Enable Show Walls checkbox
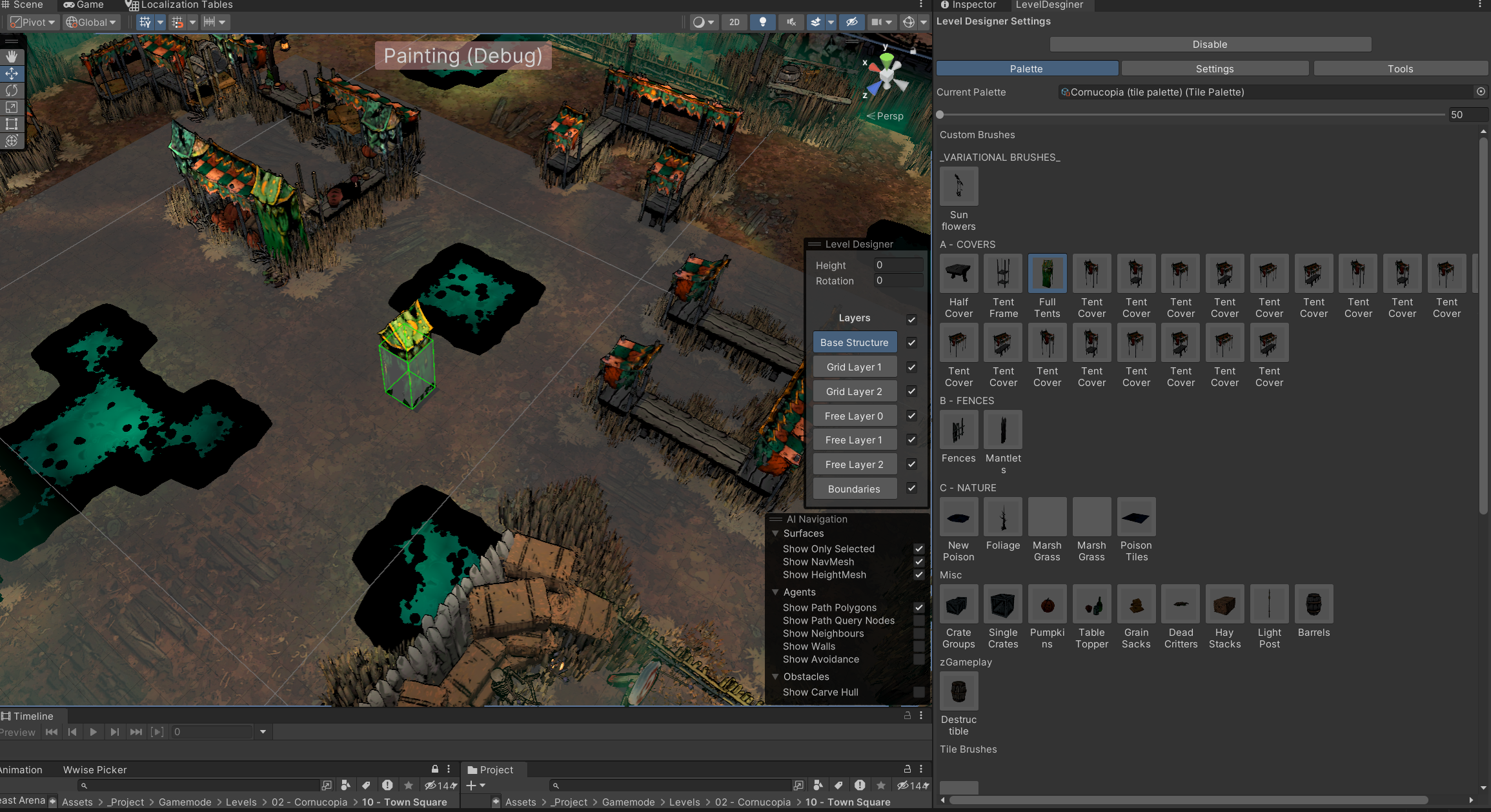 tap(918, 647)
